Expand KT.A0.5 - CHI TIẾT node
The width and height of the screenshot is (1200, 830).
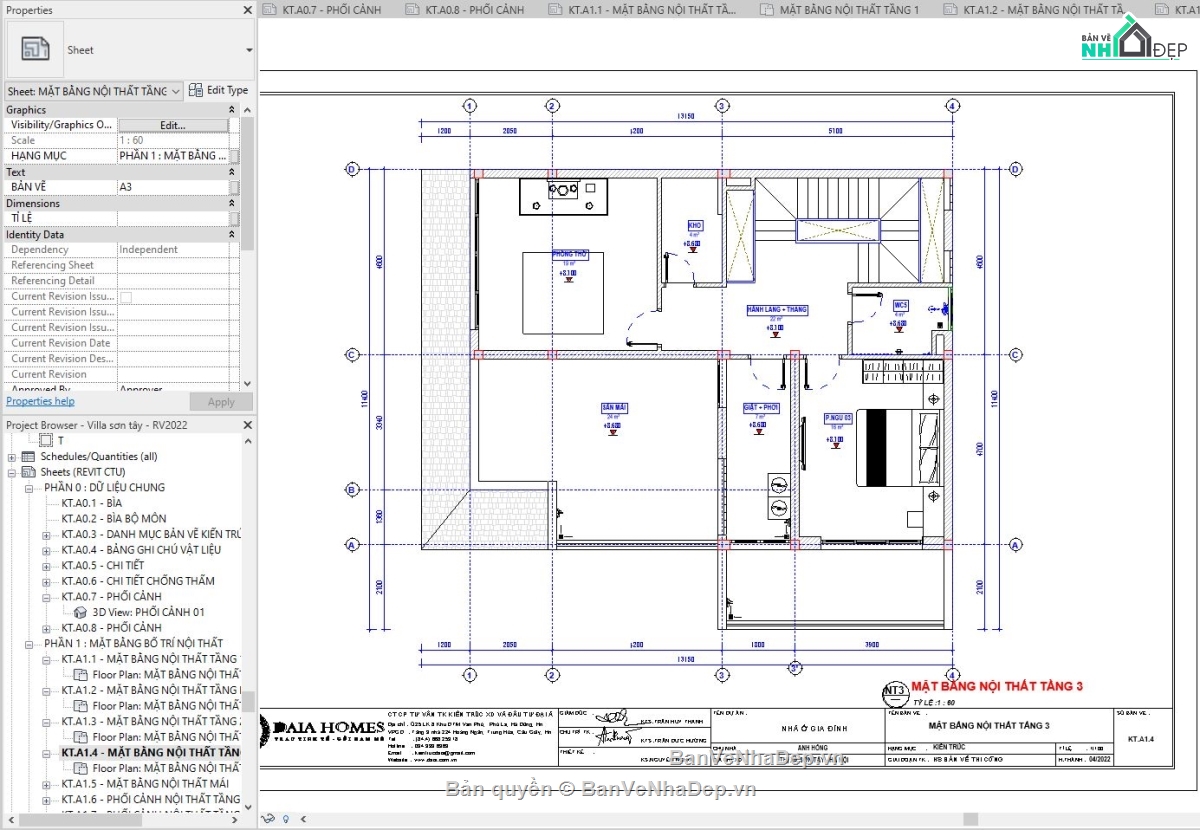(x=46, y=566)
